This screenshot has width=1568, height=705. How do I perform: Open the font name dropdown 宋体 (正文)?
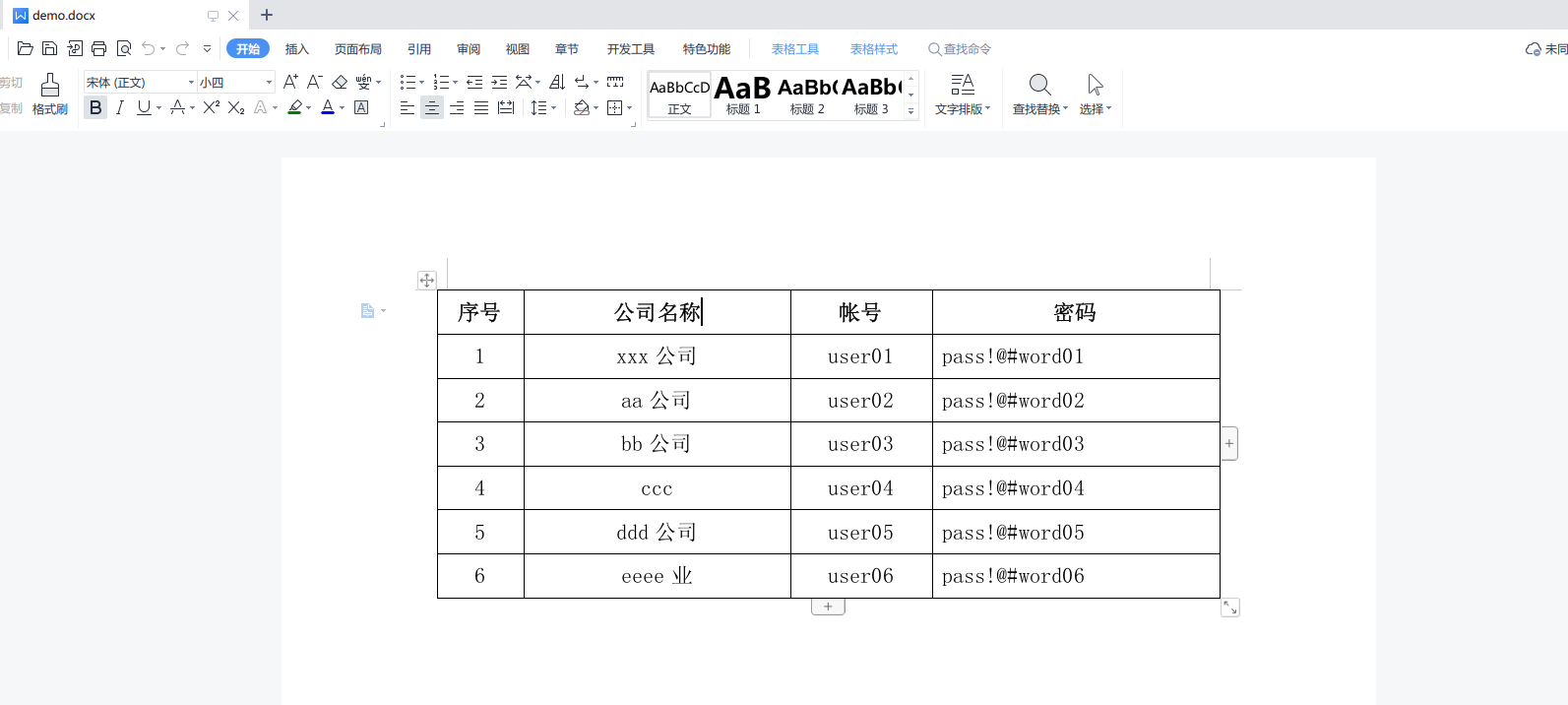pyautogui.click(x=191, y=83)
